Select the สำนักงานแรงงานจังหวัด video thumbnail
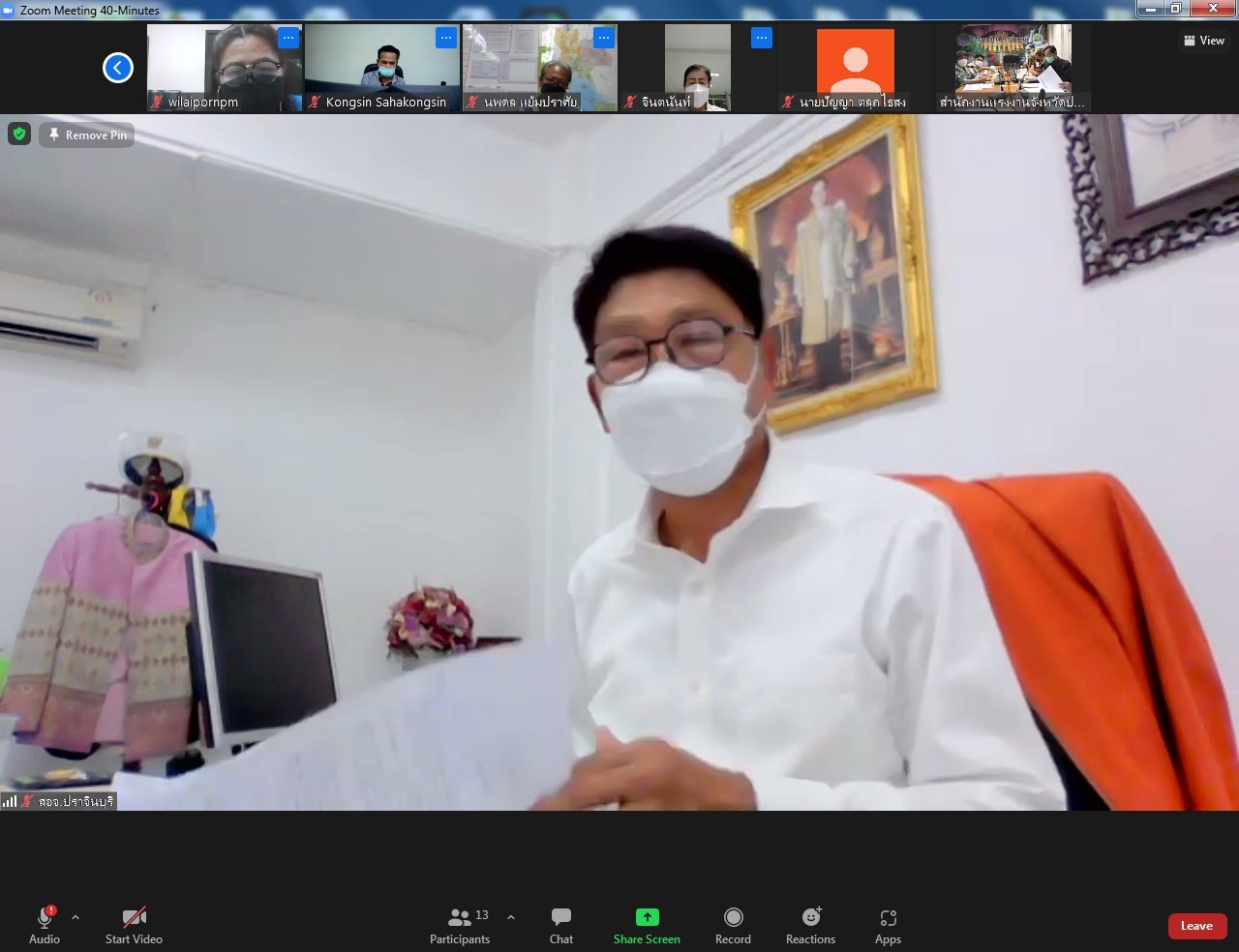 point(1012,68)
